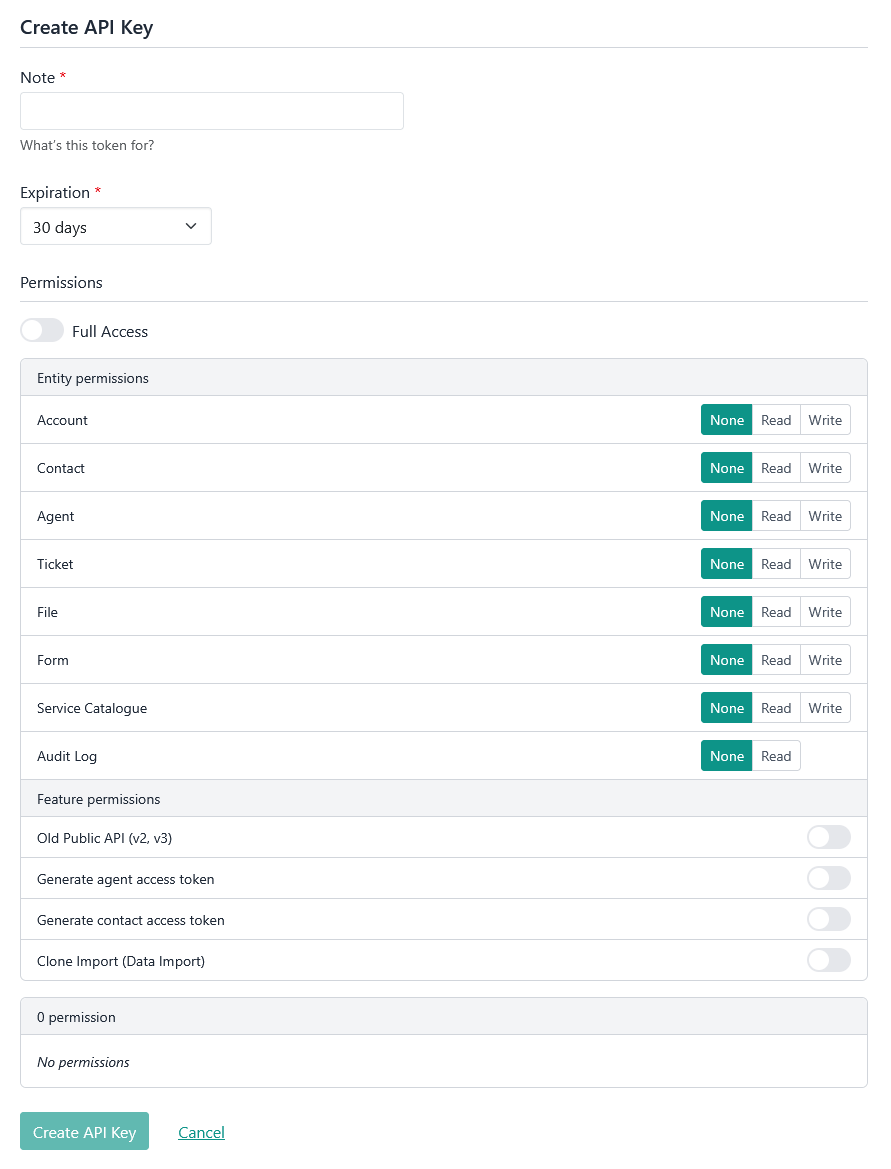The image size is (891, 1169).
Task: Set Account permission to Read
Action: pos(776,420)
